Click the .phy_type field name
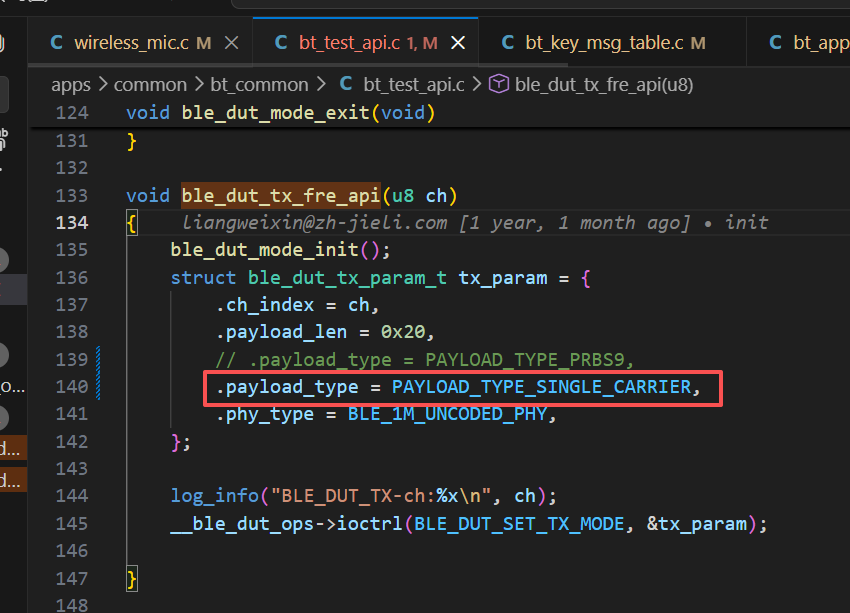Screen dimensions: 850x613 [x=265, y=414]
